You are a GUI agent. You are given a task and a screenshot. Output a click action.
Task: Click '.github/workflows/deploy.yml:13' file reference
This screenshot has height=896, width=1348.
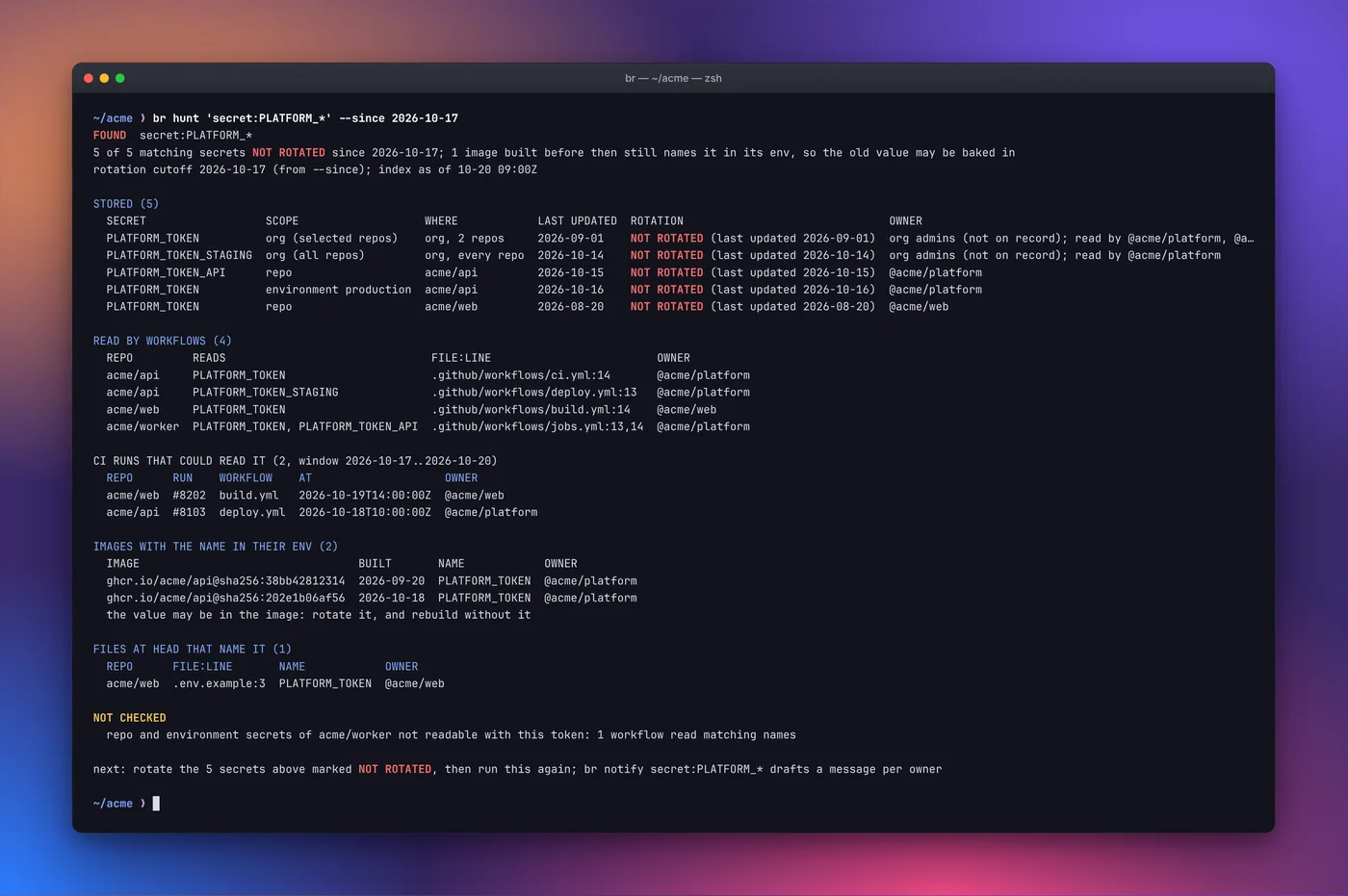534,393
